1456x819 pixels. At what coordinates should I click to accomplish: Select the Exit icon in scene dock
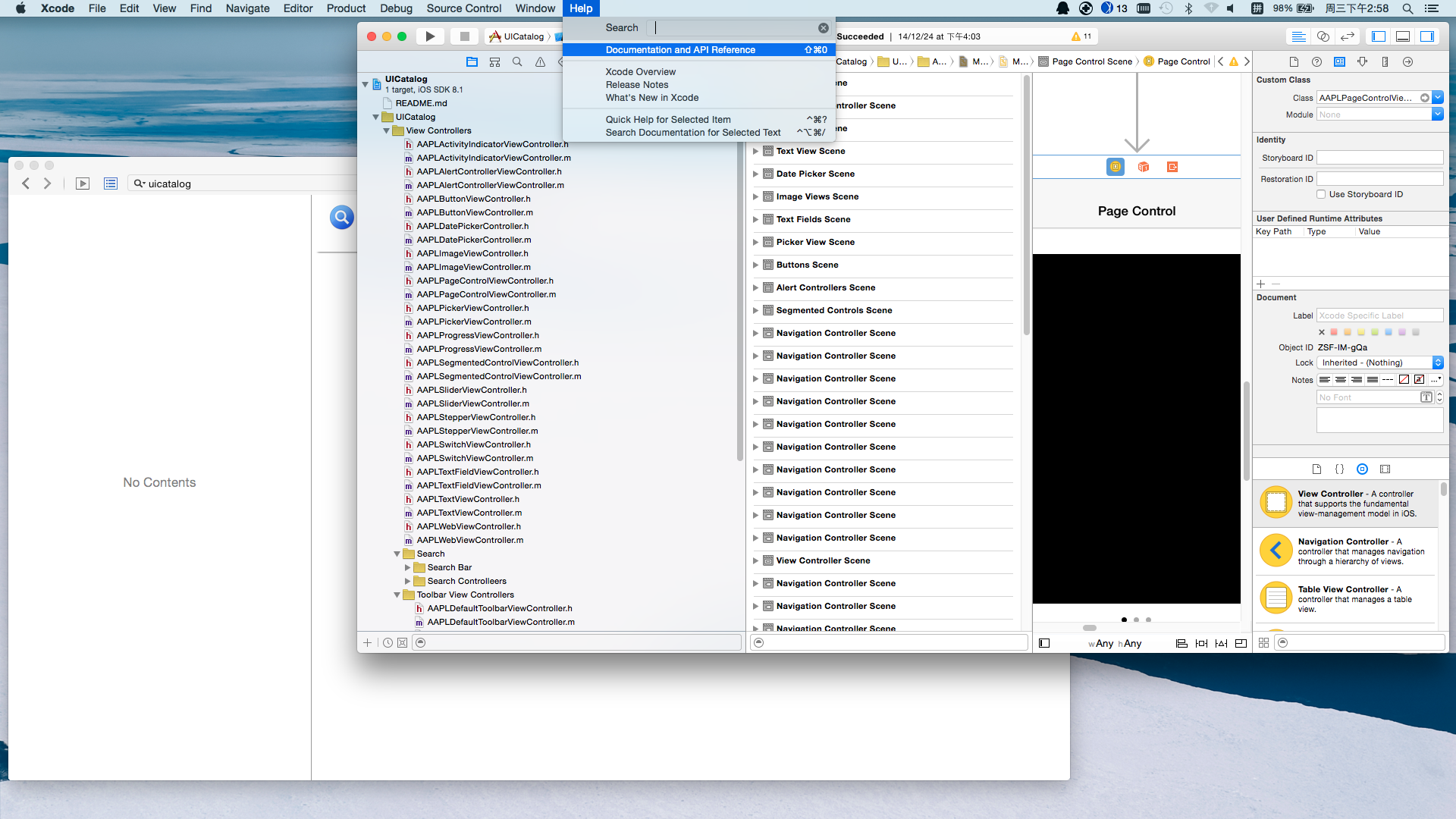tap(1172, 167)
